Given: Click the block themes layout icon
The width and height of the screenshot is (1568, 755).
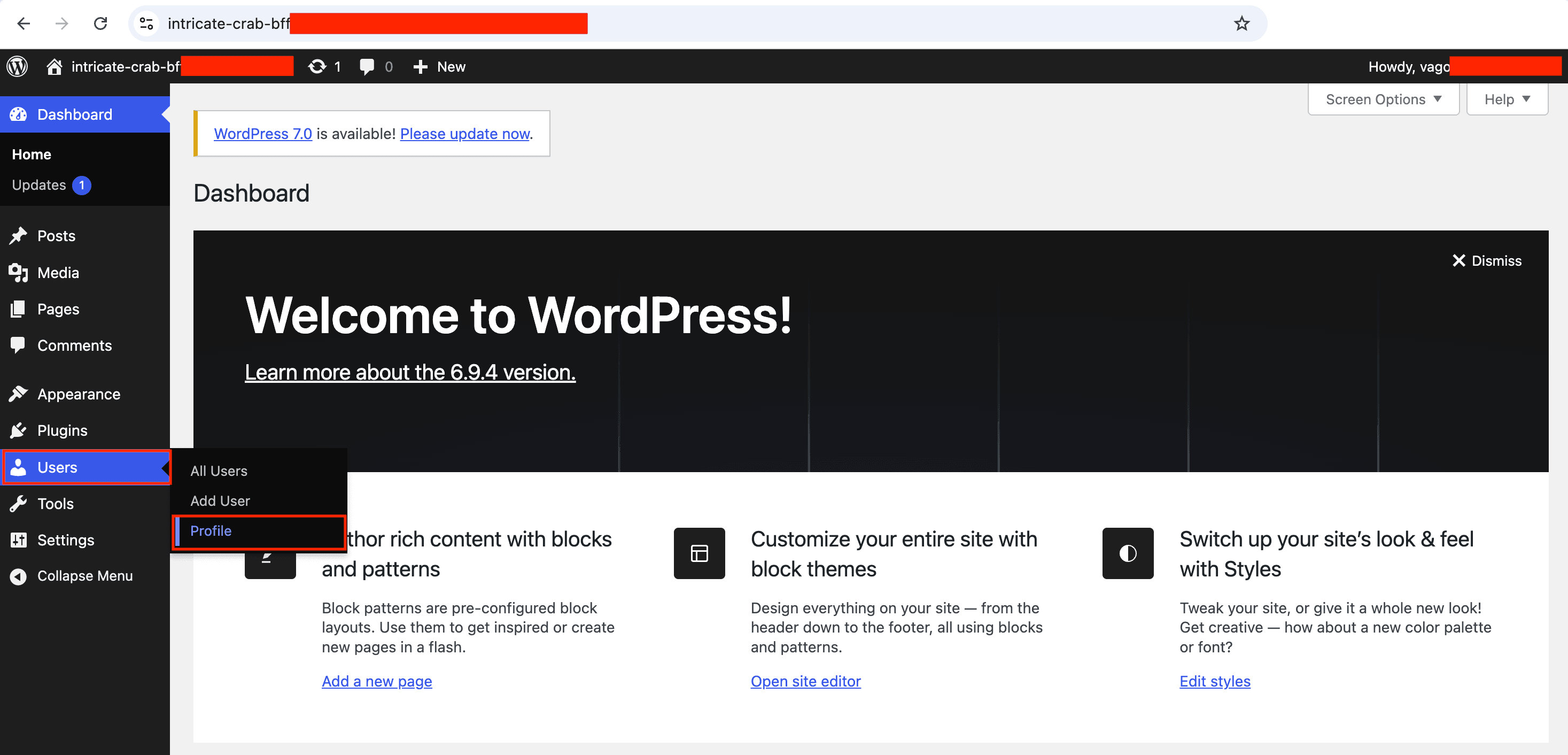Looking at the screenshot, I should coord(700,553).
